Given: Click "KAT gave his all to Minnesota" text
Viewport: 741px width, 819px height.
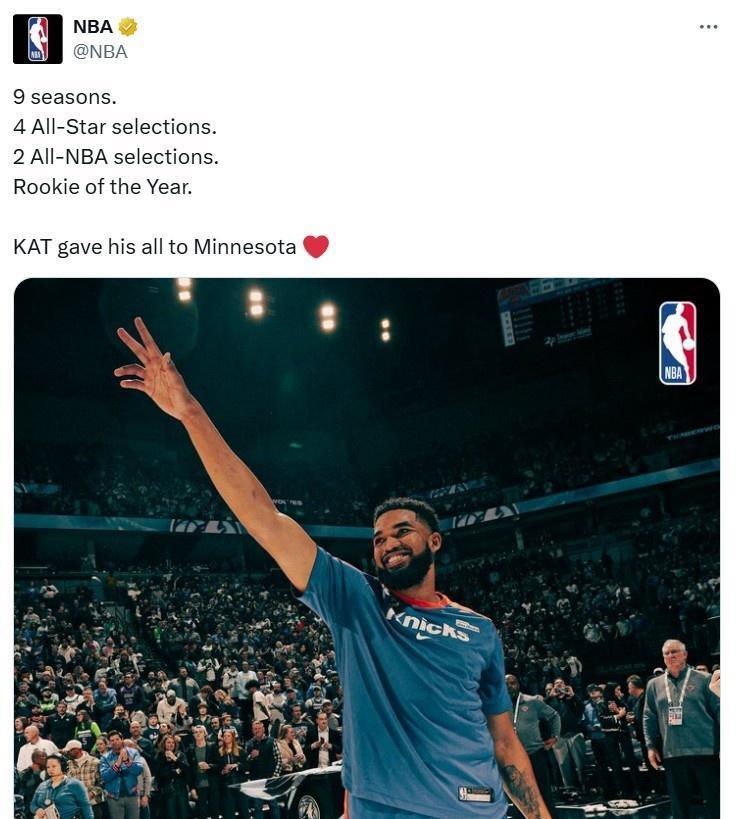Looking at the screenshot, I should click(155, 246).
